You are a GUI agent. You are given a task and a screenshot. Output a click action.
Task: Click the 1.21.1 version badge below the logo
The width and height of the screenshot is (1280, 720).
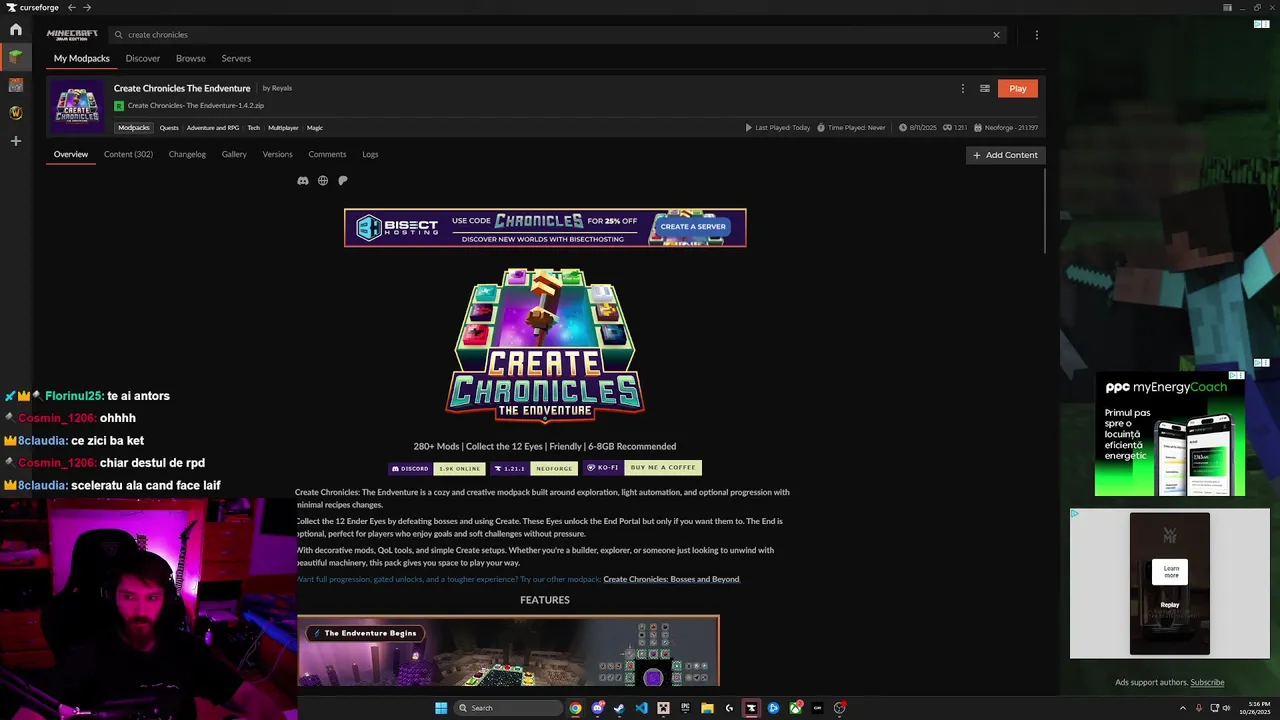509,468
